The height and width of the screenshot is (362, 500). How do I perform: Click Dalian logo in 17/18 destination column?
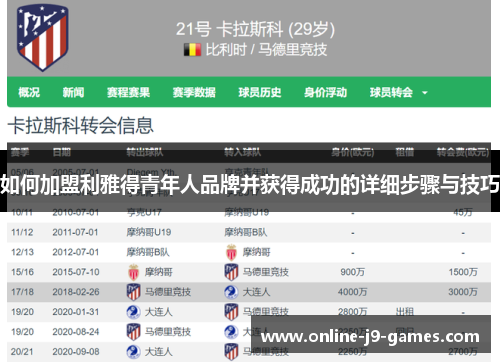click(231, 292)
